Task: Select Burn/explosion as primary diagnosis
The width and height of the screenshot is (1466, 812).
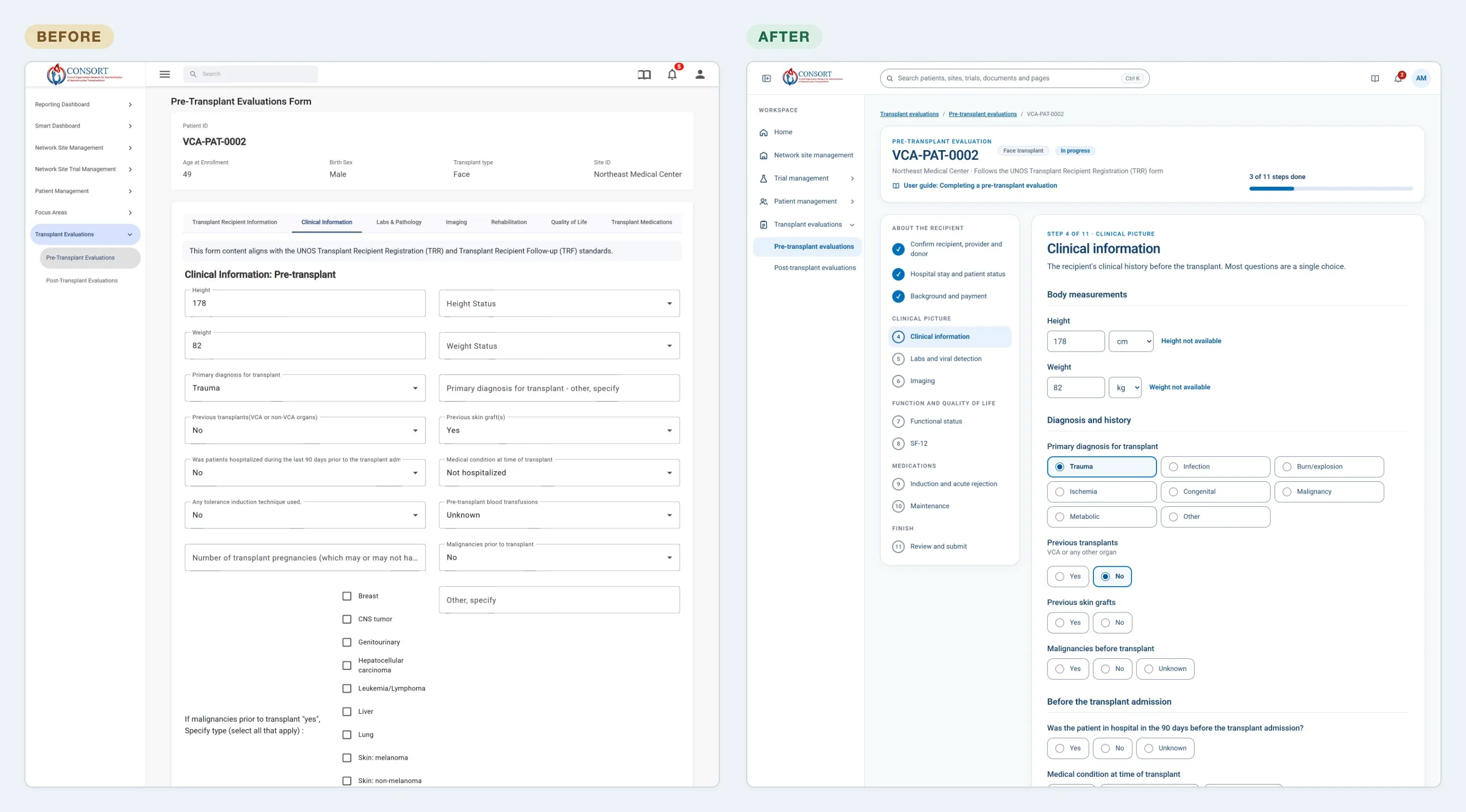Action: (x=1329, y=467)
